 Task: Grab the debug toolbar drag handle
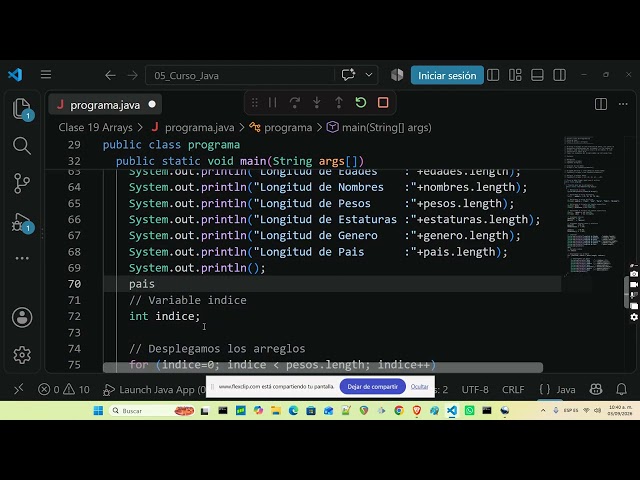pos(255,102)
